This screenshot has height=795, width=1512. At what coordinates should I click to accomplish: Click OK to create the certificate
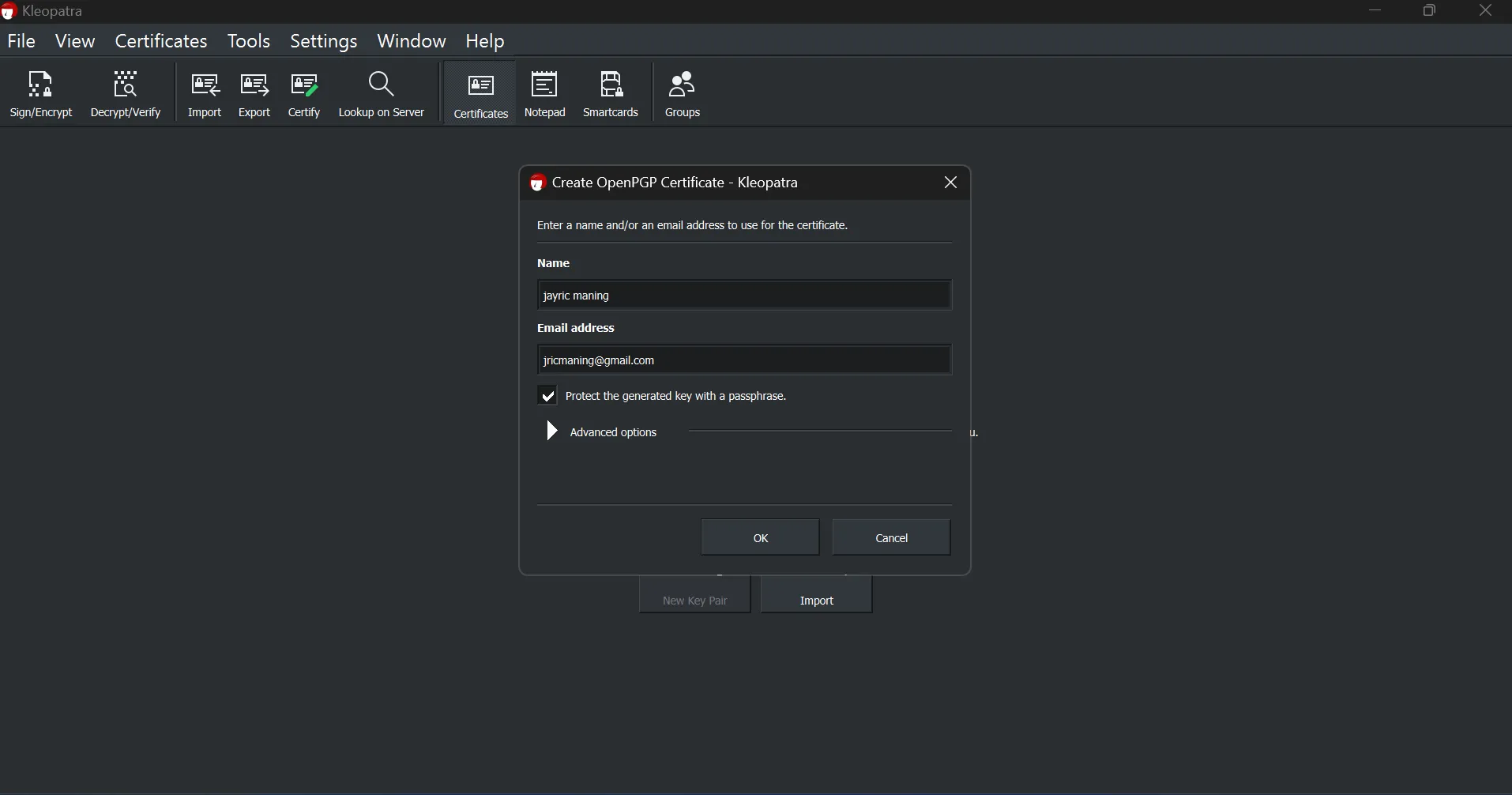(760, 538)
